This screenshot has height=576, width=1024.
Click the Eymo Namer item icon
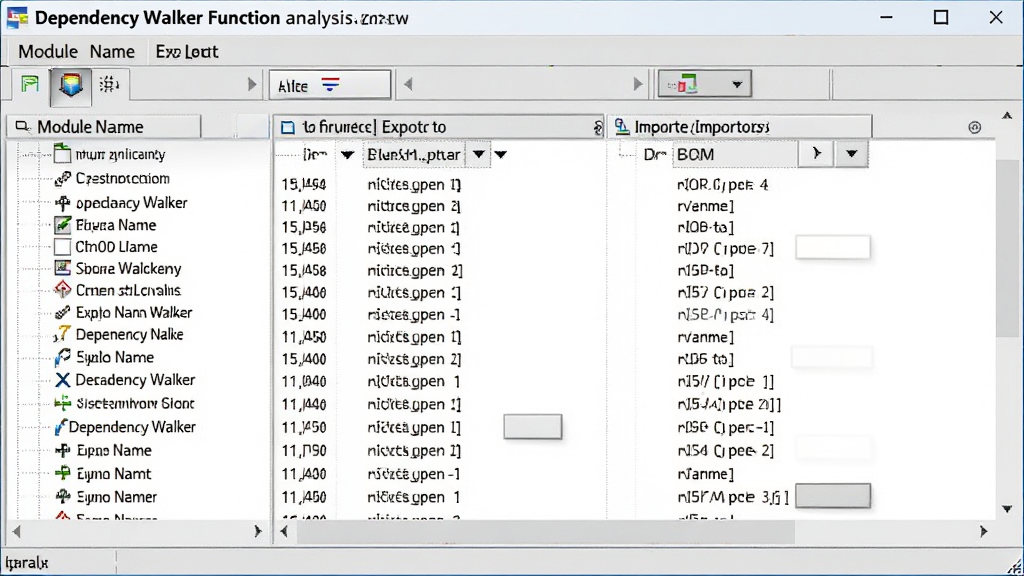tap(63, 497)
